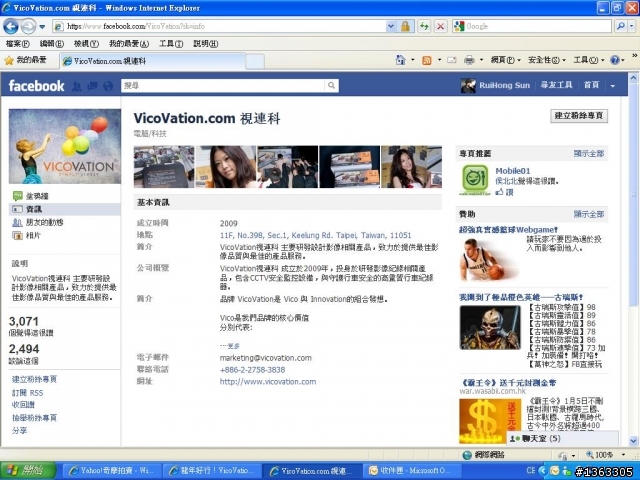Click the browser Forward arrow button
640x480 pixels.
[28, 27]
